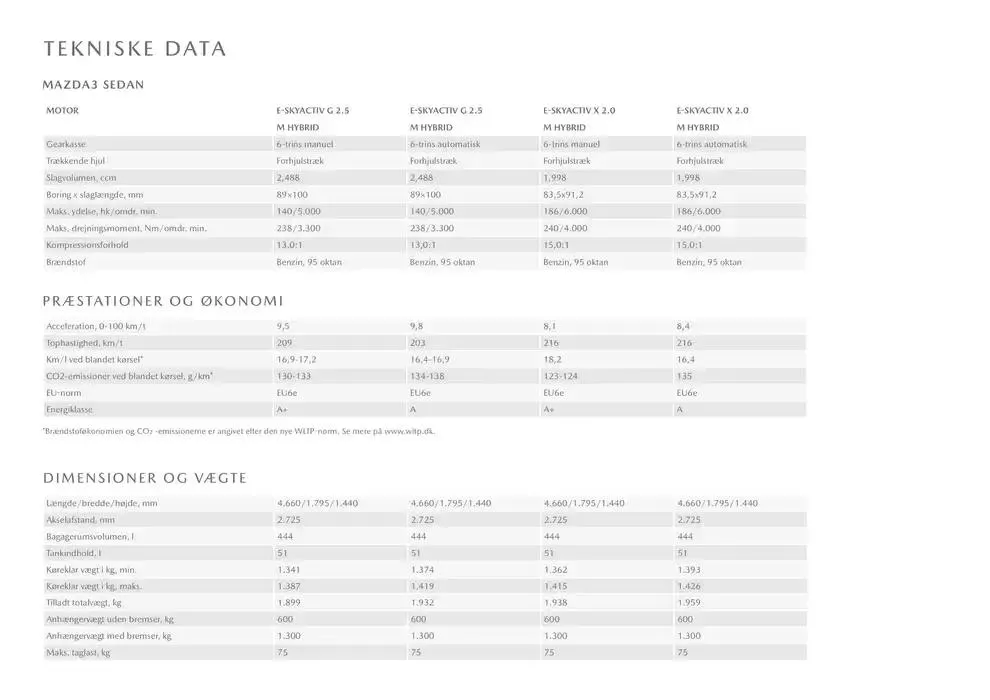The width and height of the screenshot is (990, 700).
Task: Select the MAZDA3 SEDAN subheading
Action: click(x=94, y=85)
